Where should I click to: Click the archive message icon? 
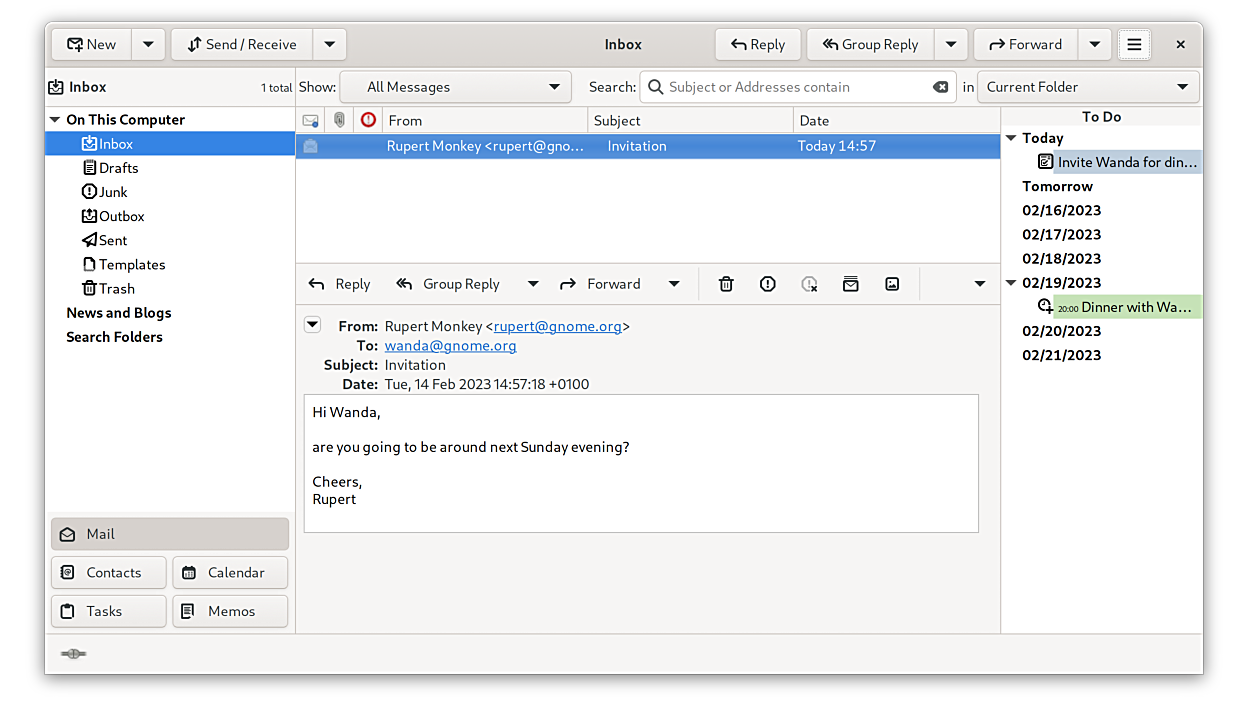(850, 284)
